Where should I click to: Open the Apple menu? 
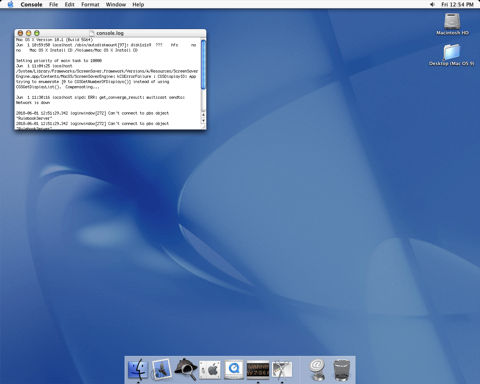click(10, 4)
